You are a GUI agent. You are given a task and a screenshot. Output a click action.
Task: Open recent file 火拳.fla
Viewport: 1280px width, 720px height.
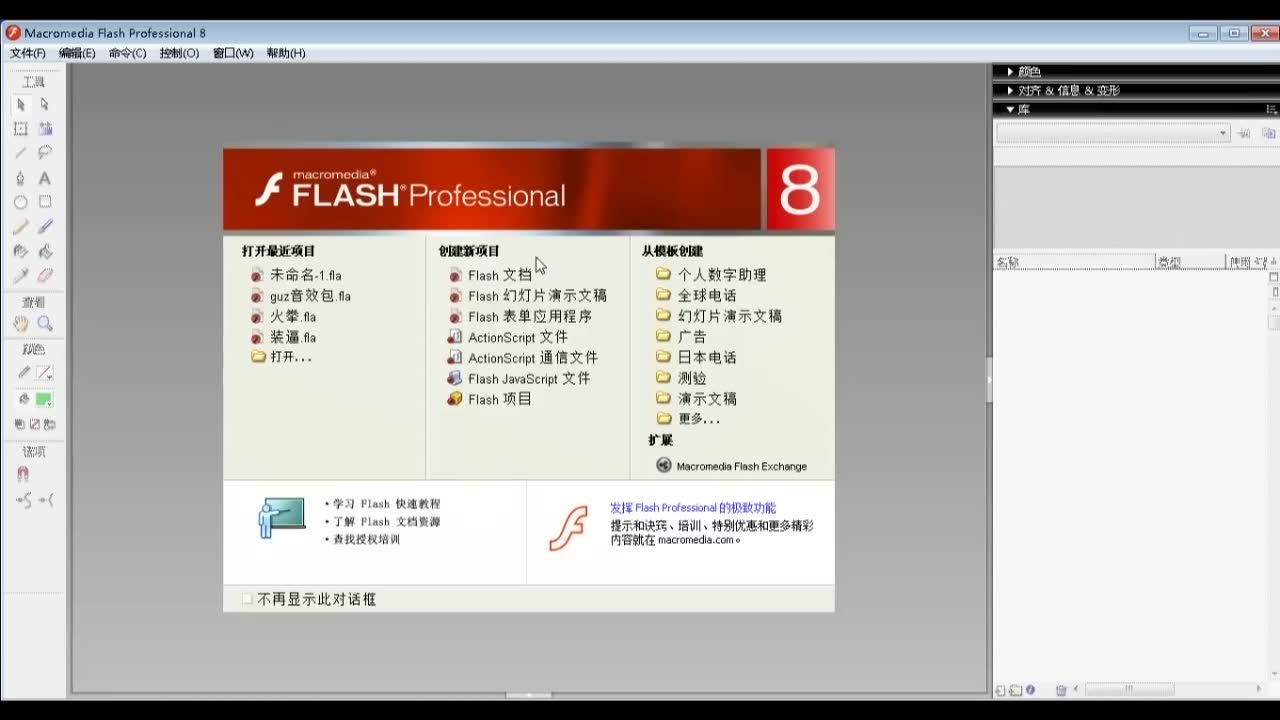pos(283,317)
